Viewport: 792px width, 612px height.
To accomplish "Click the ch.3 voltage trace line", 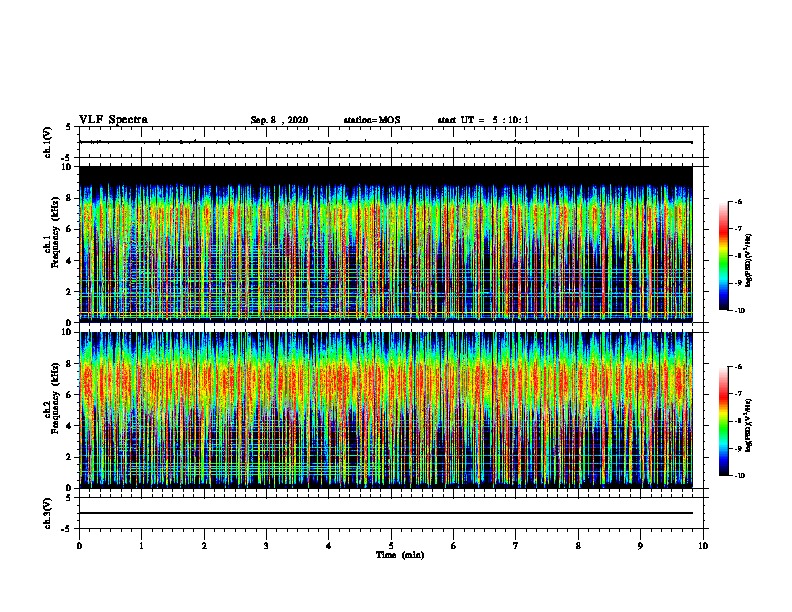I will point(386,513).
